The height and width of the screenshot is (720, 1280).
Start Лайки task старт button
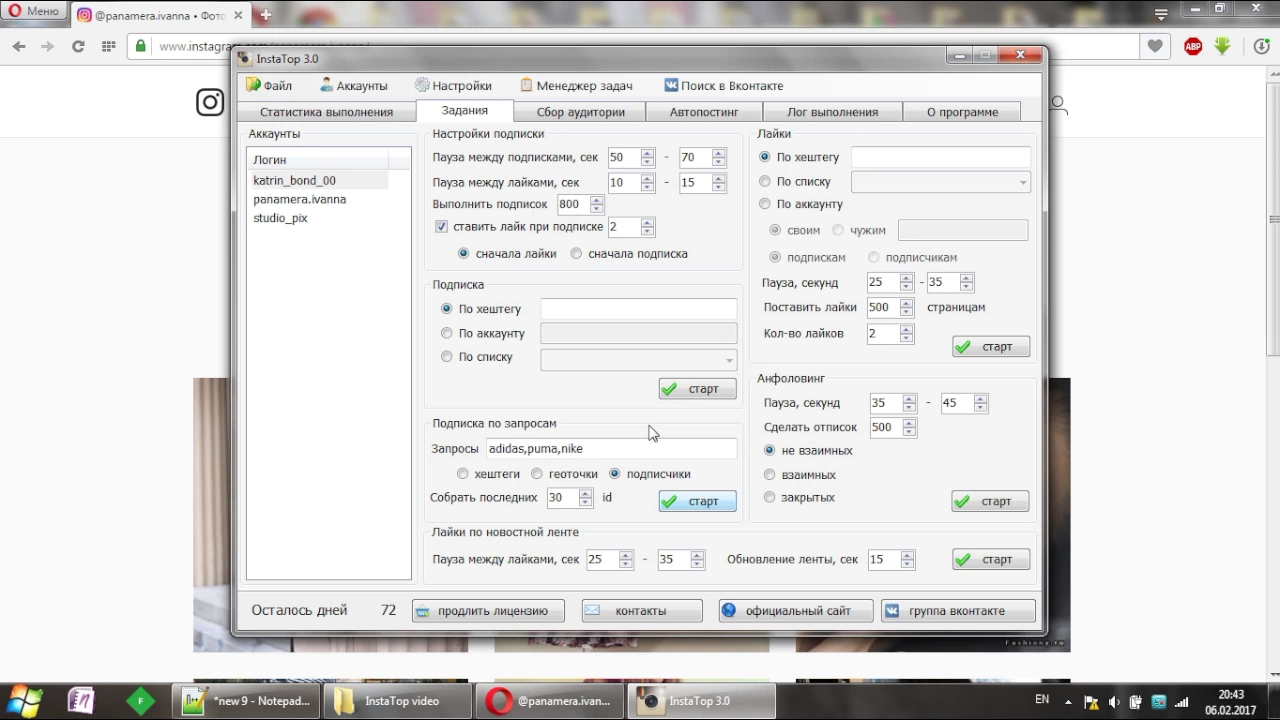(x=991, y=347)
